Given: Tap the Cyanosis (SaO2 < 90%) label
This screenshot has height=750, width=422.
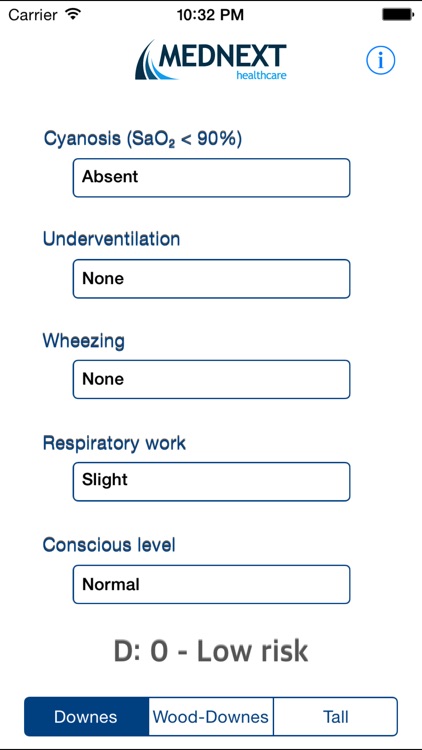Looking at the screenshot, I should [143, 139].
